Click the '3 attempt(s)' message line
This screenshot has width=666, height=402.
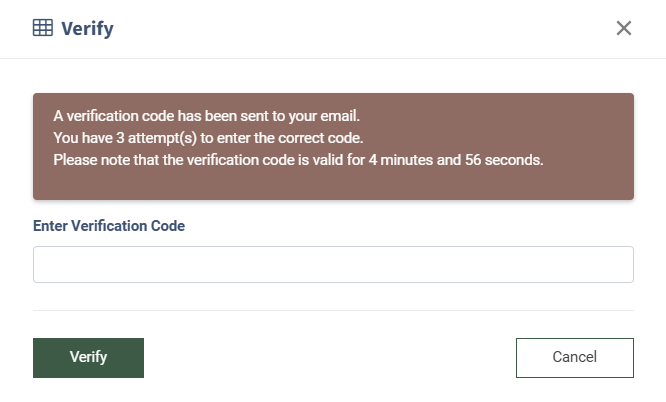pyautogui.click(x=208, y=138)
